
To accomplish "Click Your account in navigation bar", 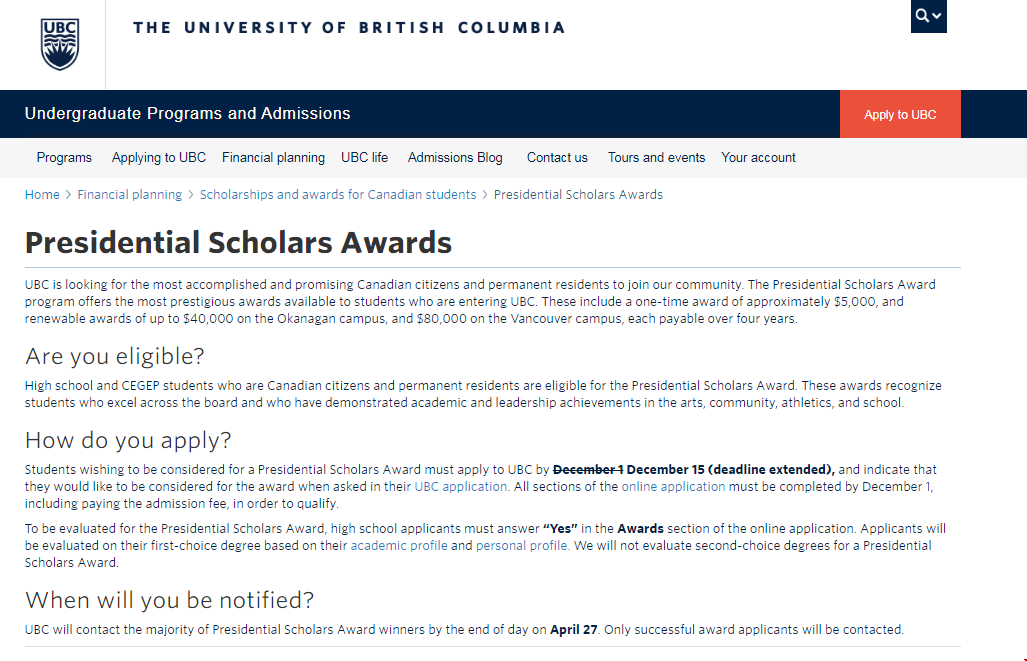I will [758, 158].
